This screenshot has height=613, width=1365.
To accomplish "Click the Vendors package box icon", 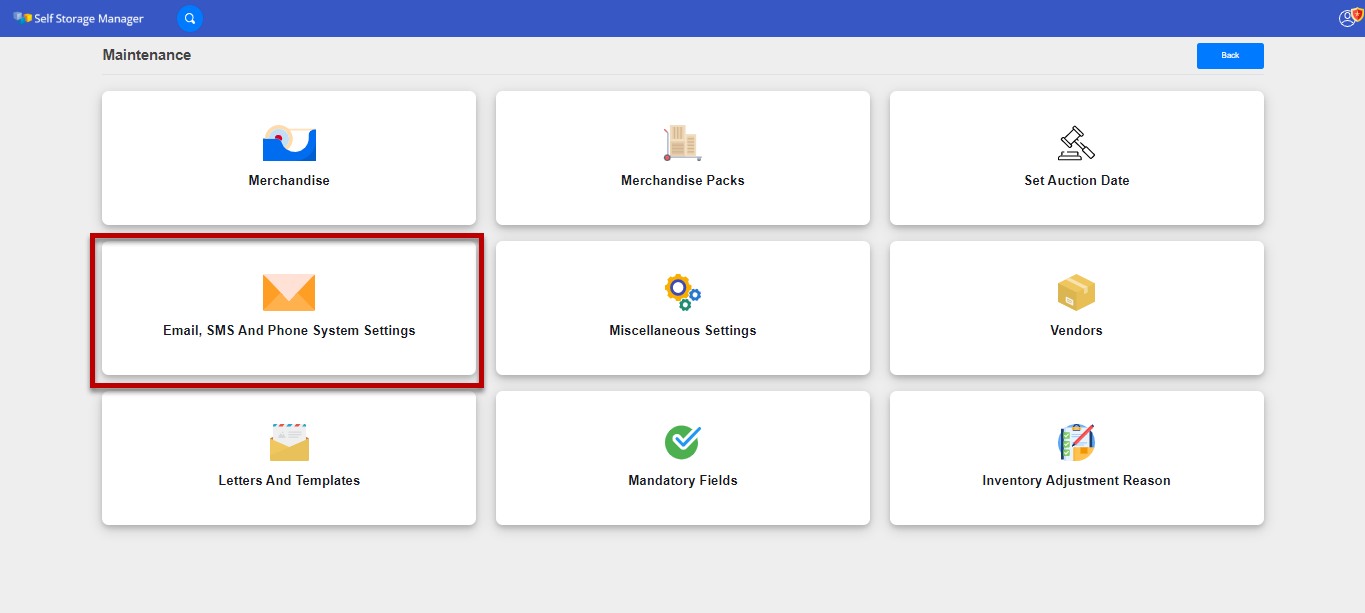I will 1076,292.
